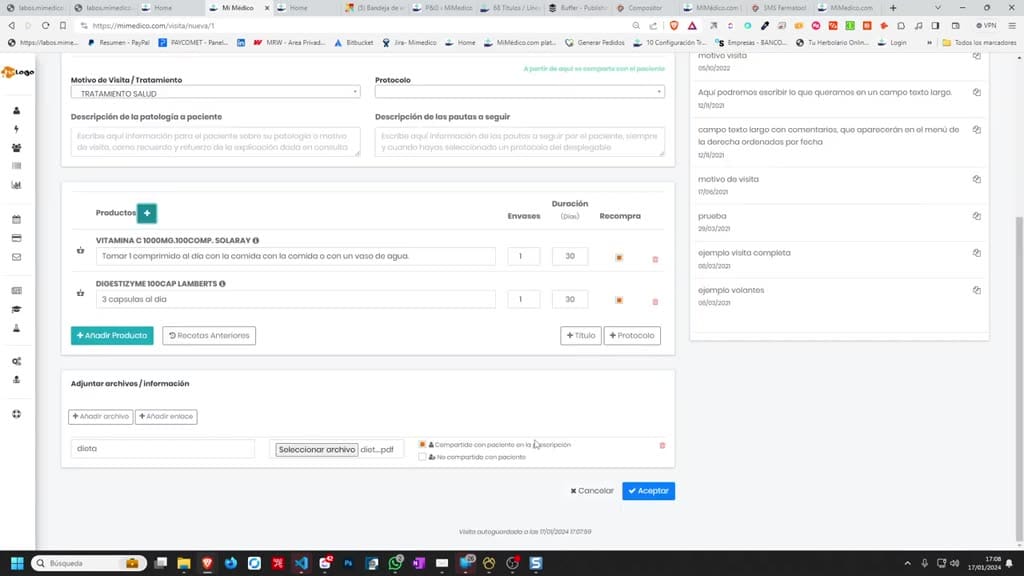Reload the page in browser toolbar
This screenshot has width=1024, height=576.
point(45,25)
